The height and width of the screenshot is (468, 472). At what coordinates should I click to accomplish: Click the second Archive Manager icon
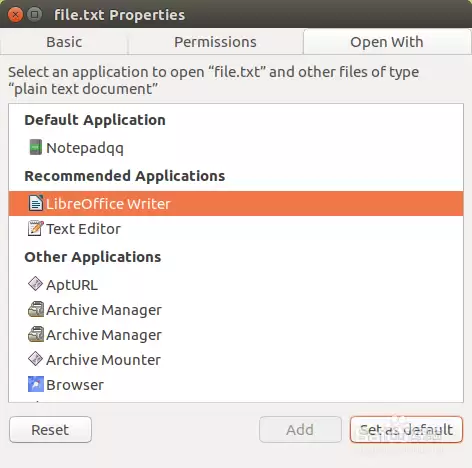(x=35, y=334)
